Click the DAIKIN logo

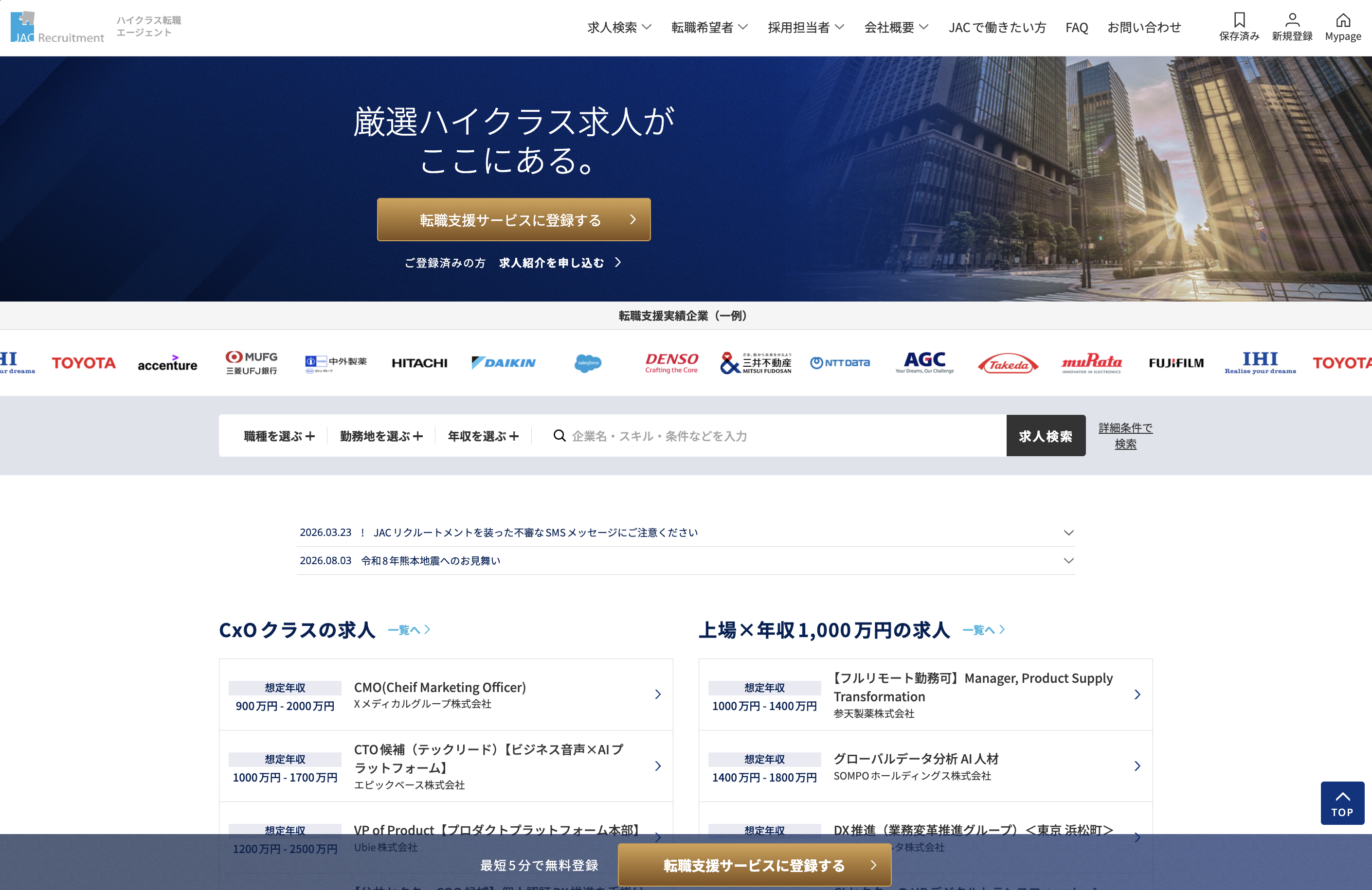pos(503,363)
